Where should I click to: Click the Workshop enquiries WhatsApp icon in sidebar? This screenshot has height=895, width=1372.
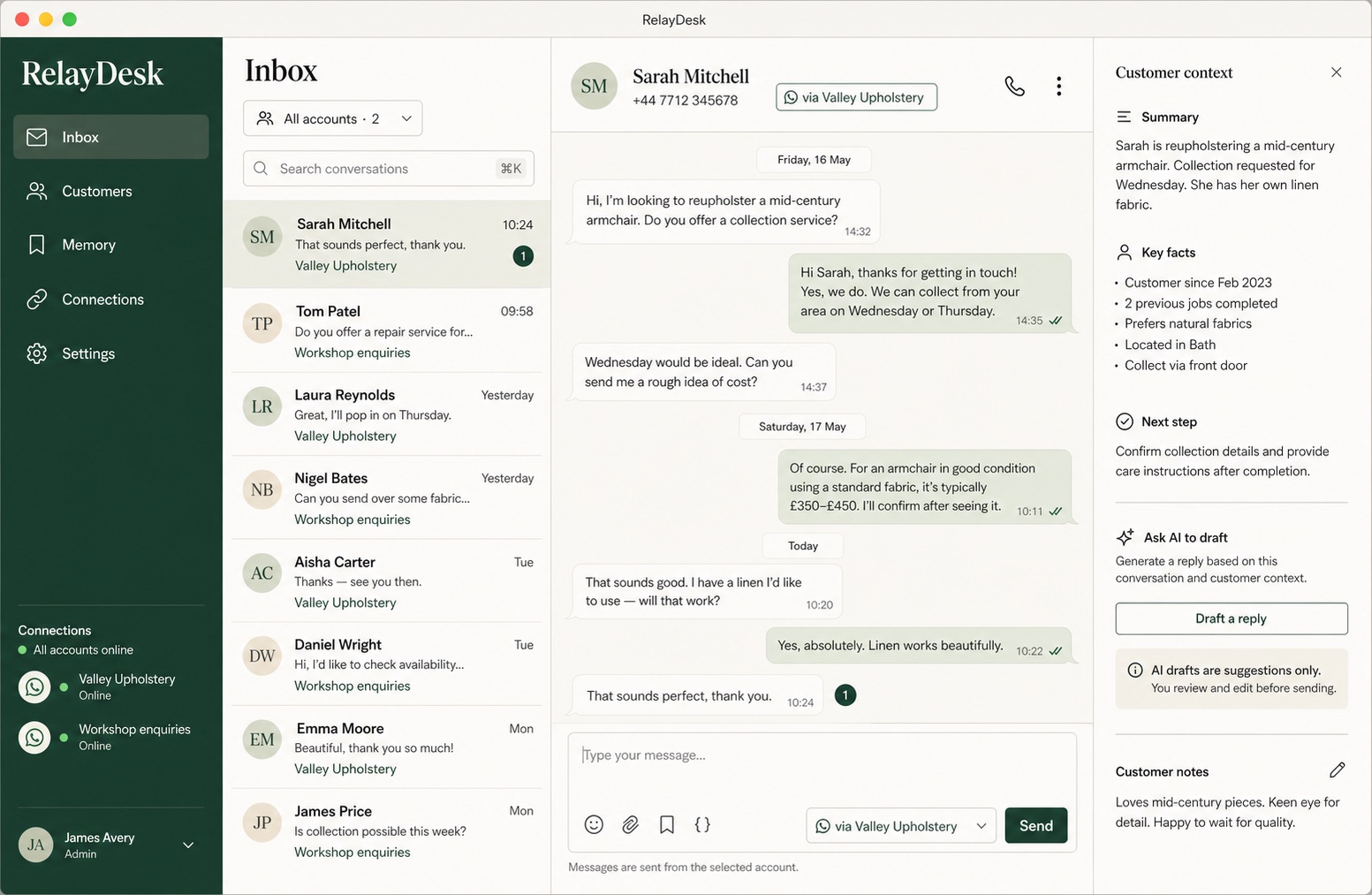(34, 737)
